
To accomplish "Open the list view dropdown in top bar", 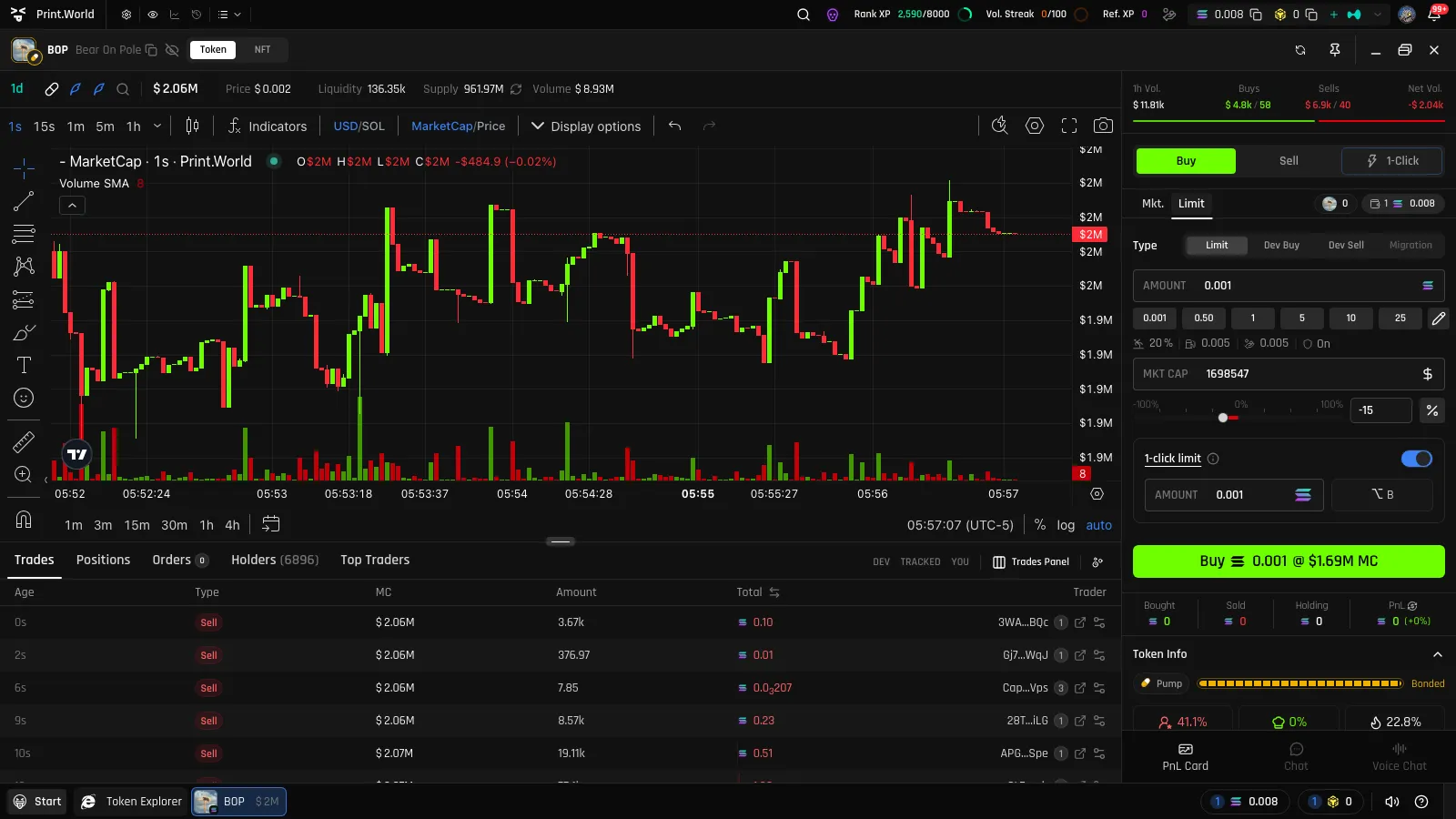I will [229, 15].
